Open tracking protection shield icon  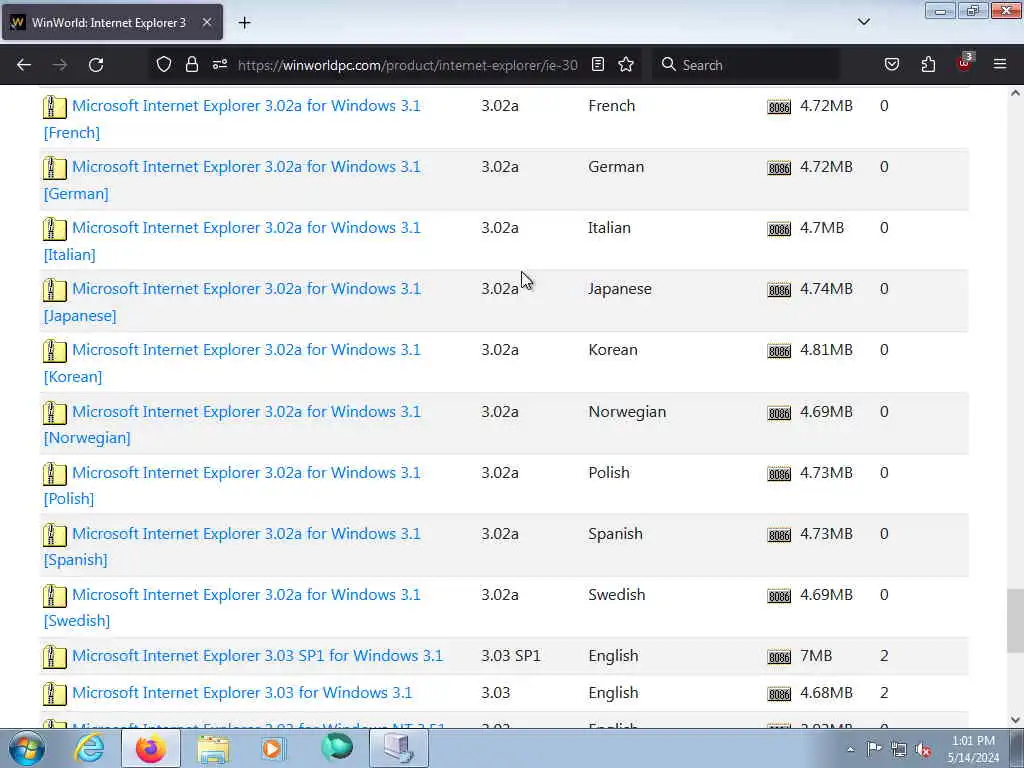[x=163, y=65]
